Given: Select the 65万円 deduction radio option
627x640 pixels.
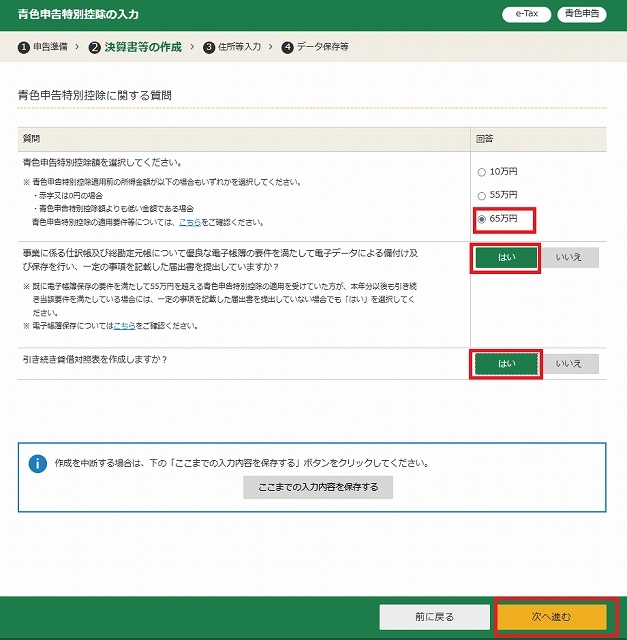Looking at the screenshot, I should 483,218.
